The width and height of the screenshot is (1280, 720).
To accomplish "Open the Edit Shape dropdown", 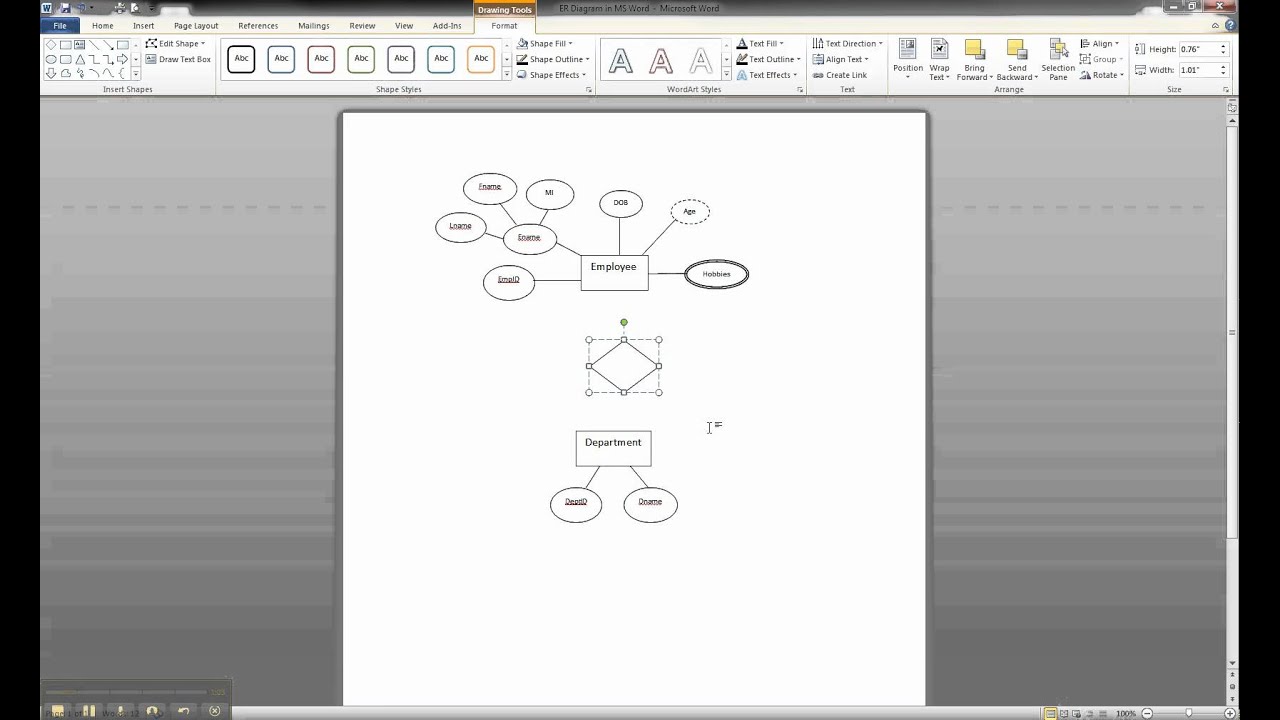I will pyautogui.click(x=175, y=44).
